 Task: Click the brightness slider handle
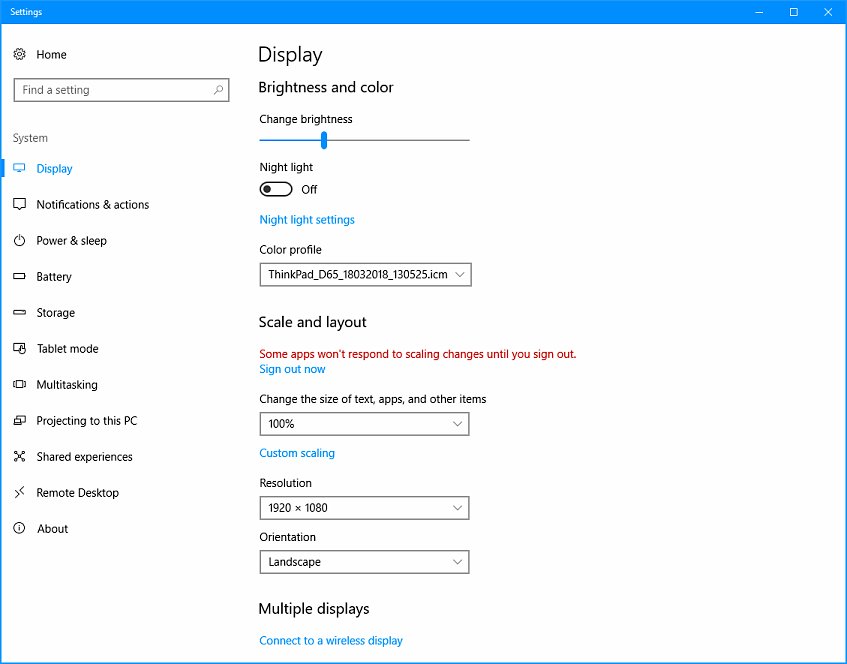(324, 140)
